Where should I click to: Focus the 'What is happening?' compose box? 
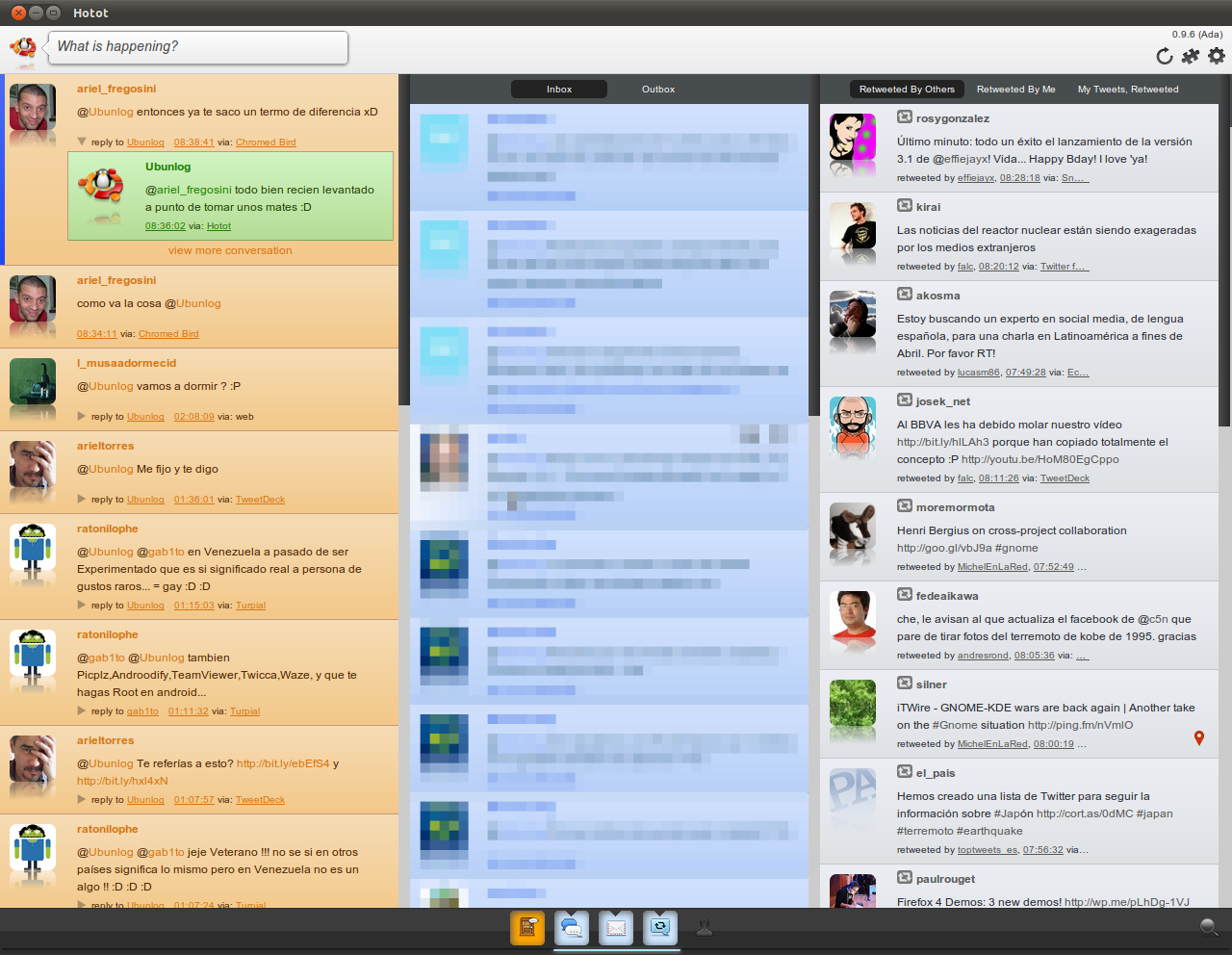tap(200, 47)
